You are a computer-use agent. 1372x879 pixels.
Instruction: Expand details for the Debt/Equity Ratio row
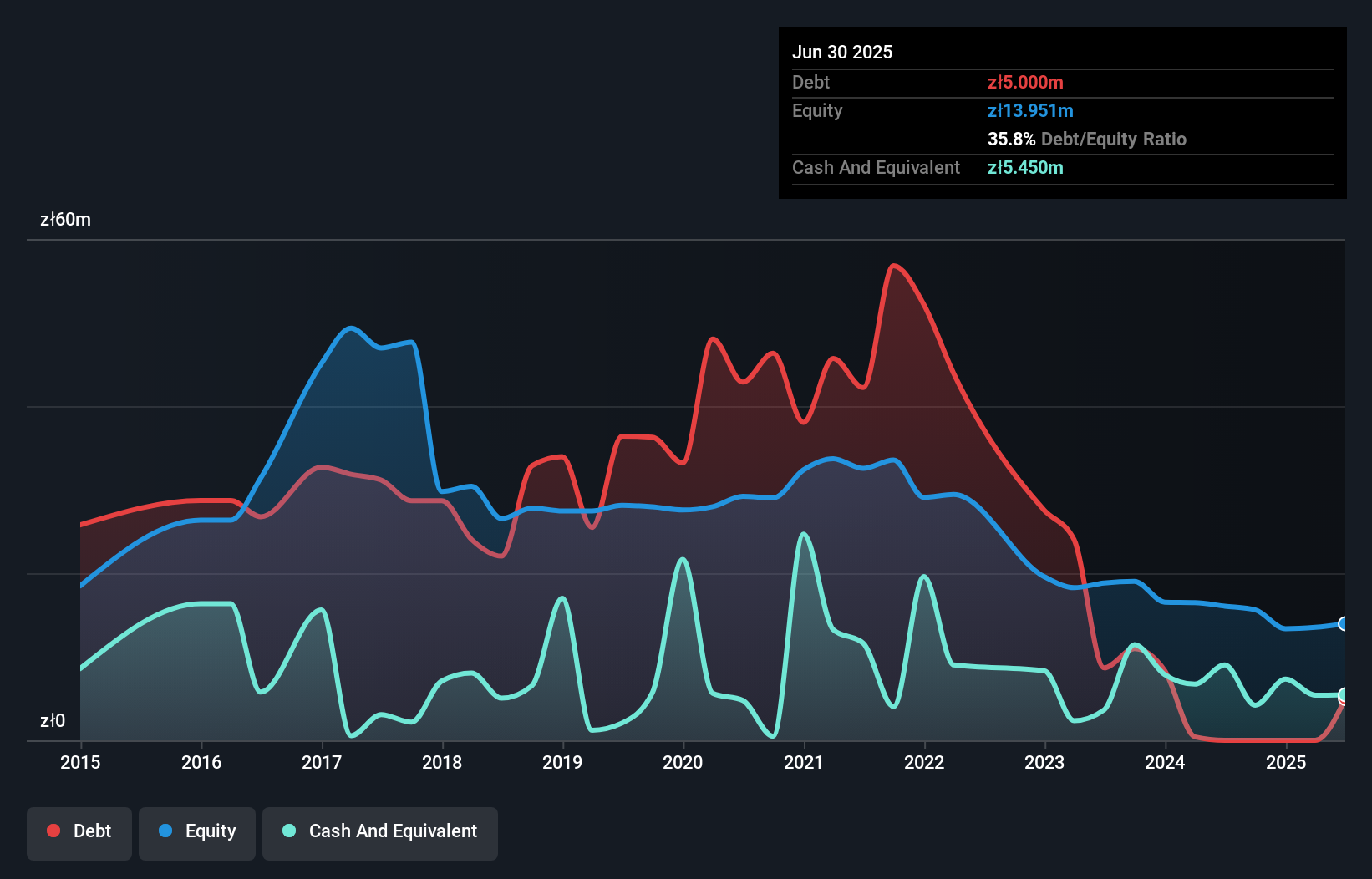coord(1087,139)
